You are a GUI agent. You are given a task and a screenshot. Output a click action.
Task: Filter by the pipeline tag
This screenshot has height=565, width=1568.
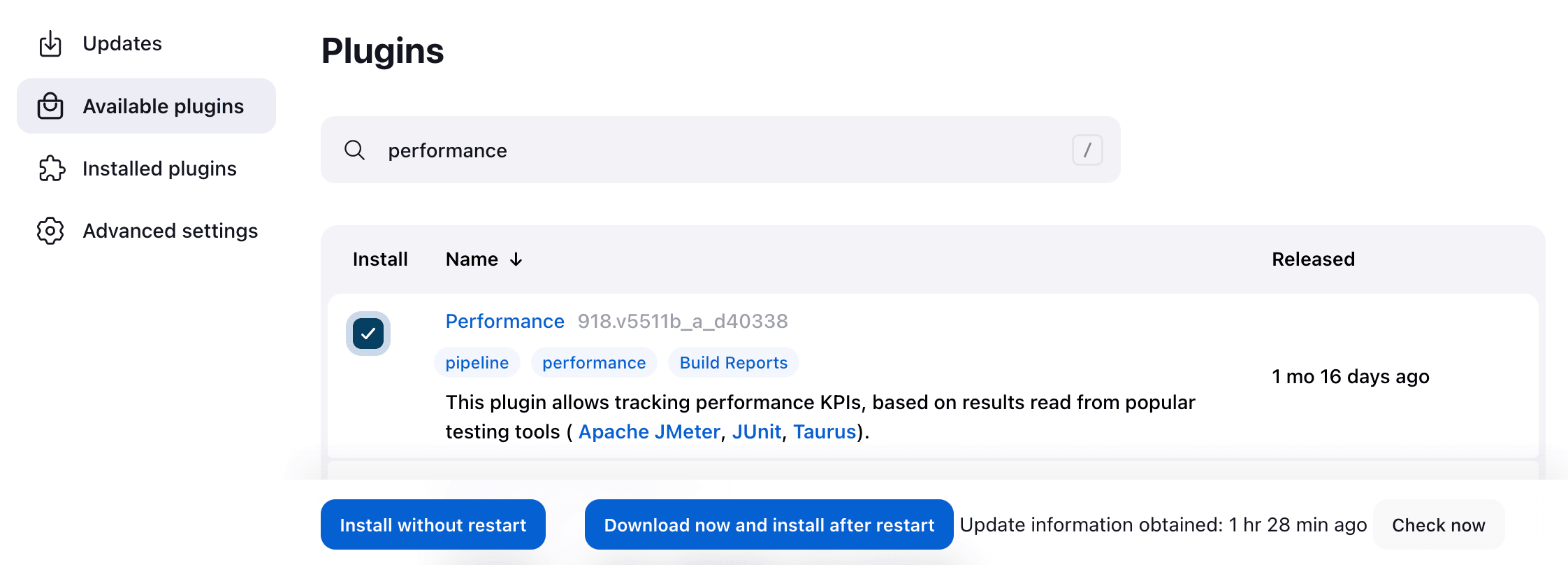pos(477,363)
